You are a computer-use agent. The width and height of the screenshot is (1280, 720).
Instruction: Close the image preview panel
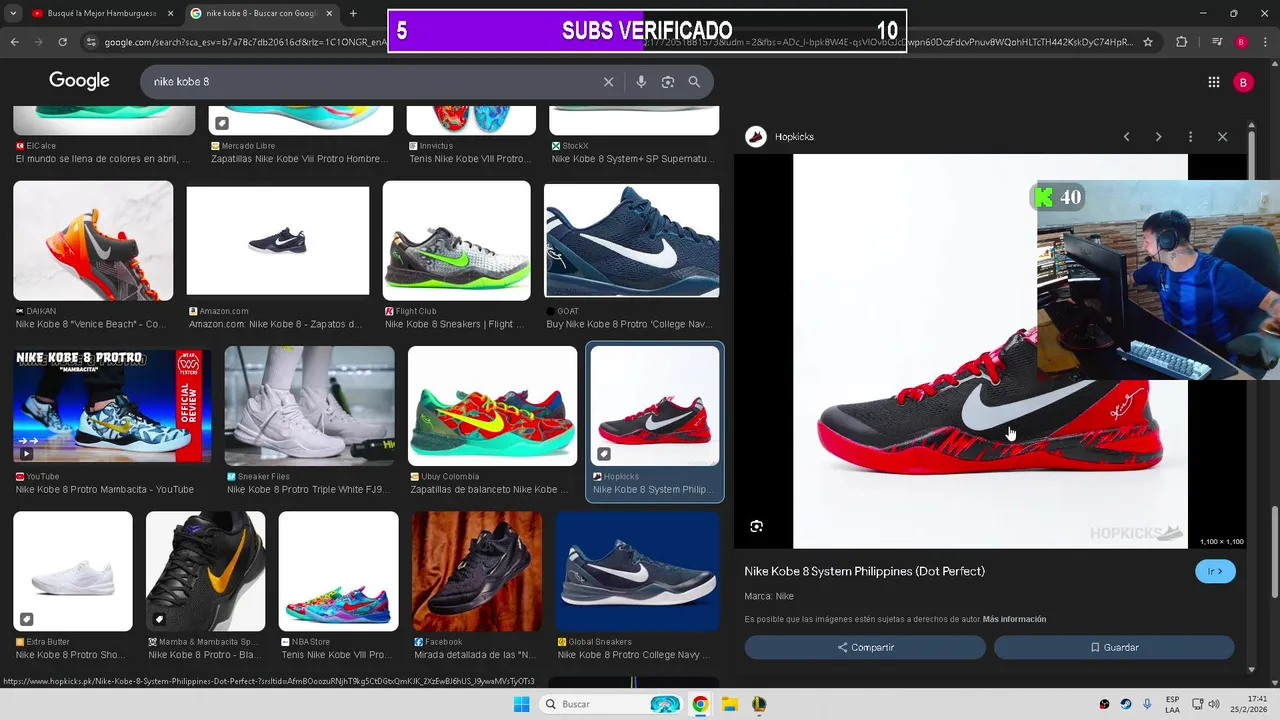(x=1222, y=137)
